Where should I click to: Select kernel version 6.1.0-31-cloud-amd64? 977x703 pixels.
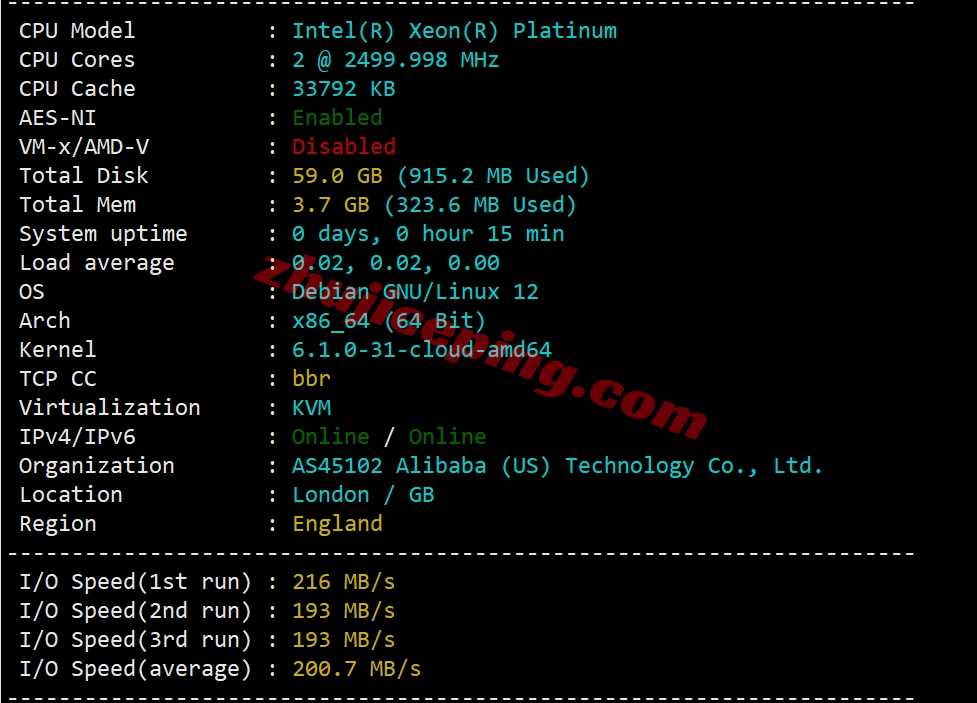pos(422,350)
